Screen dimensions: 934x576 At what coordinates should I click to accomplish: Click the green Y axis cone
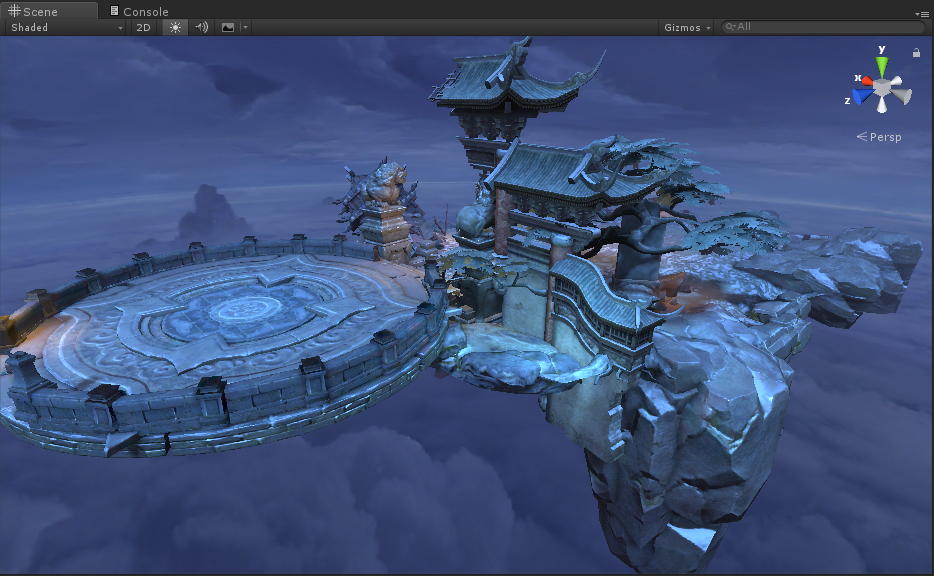[x=882, y=65]
